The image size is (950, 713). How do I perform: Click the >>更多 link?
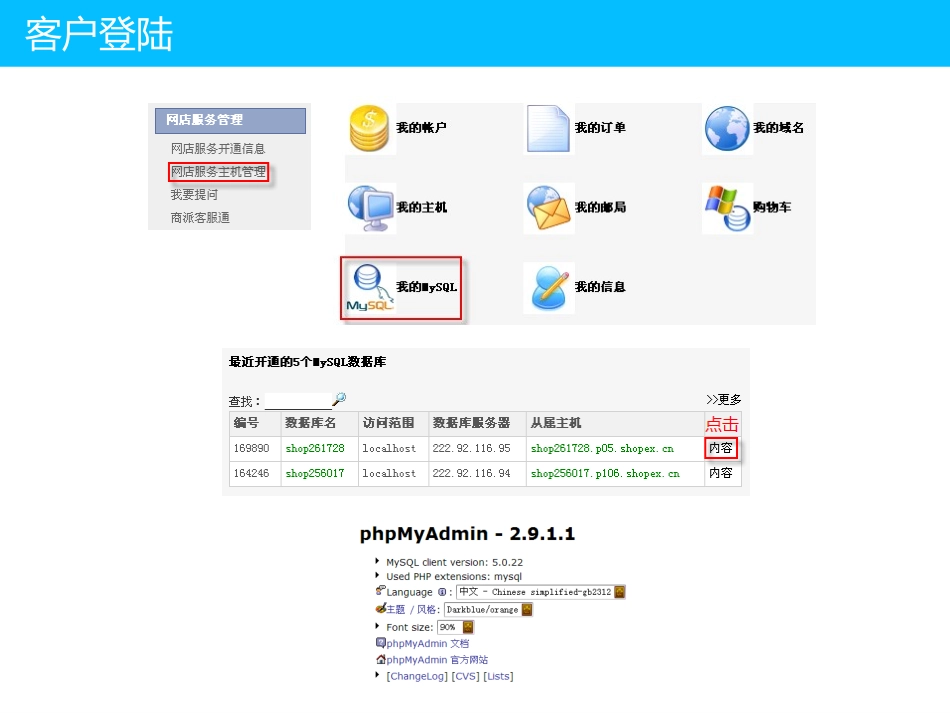point(723,399)
